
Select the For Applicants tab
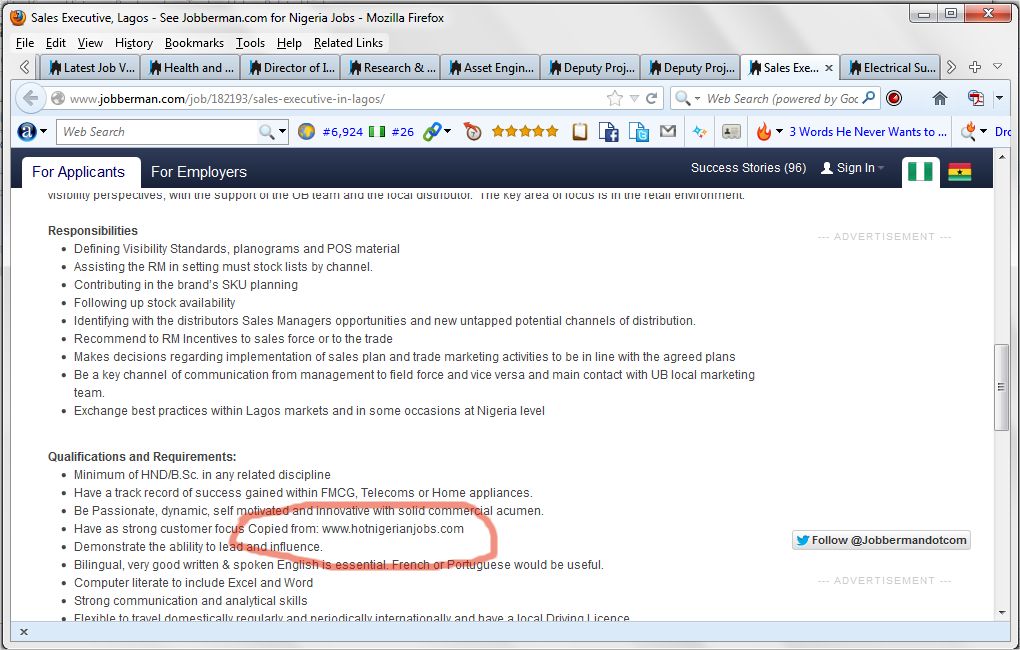click(x=79, y=172)
